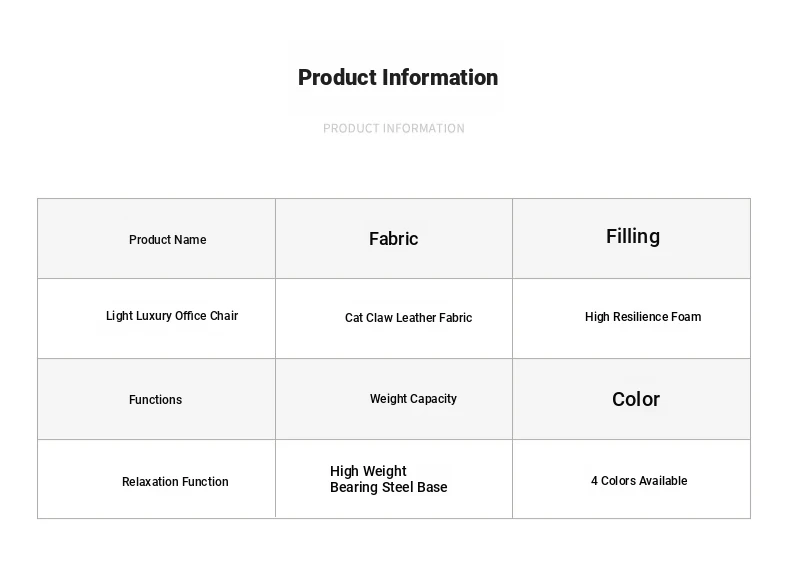Select the Color header cell
Viewport: 790px width, 566px height.
pos(632,399)
